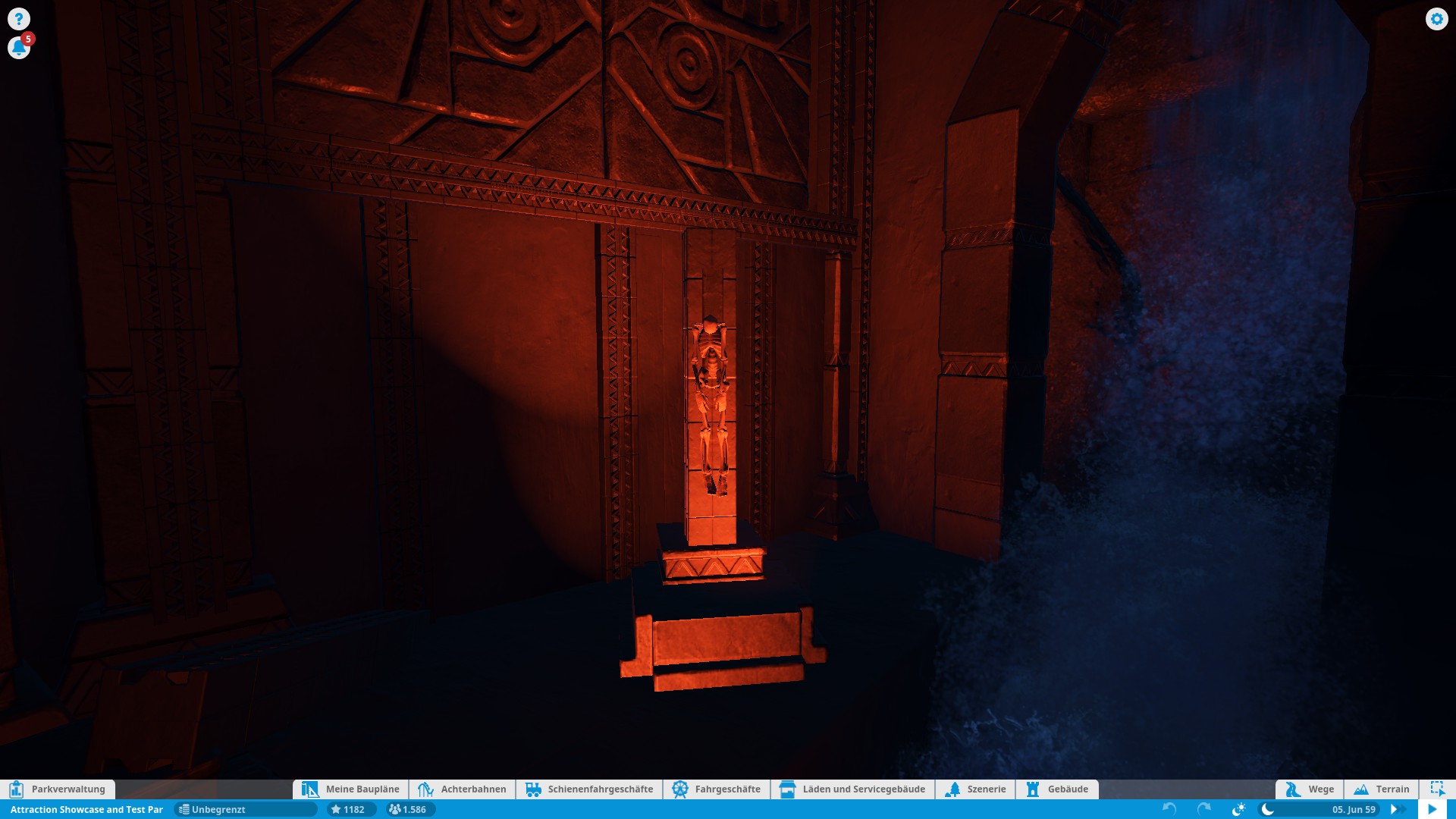
Task: Click the undo arrow
Action: [x=1169, y=809]
